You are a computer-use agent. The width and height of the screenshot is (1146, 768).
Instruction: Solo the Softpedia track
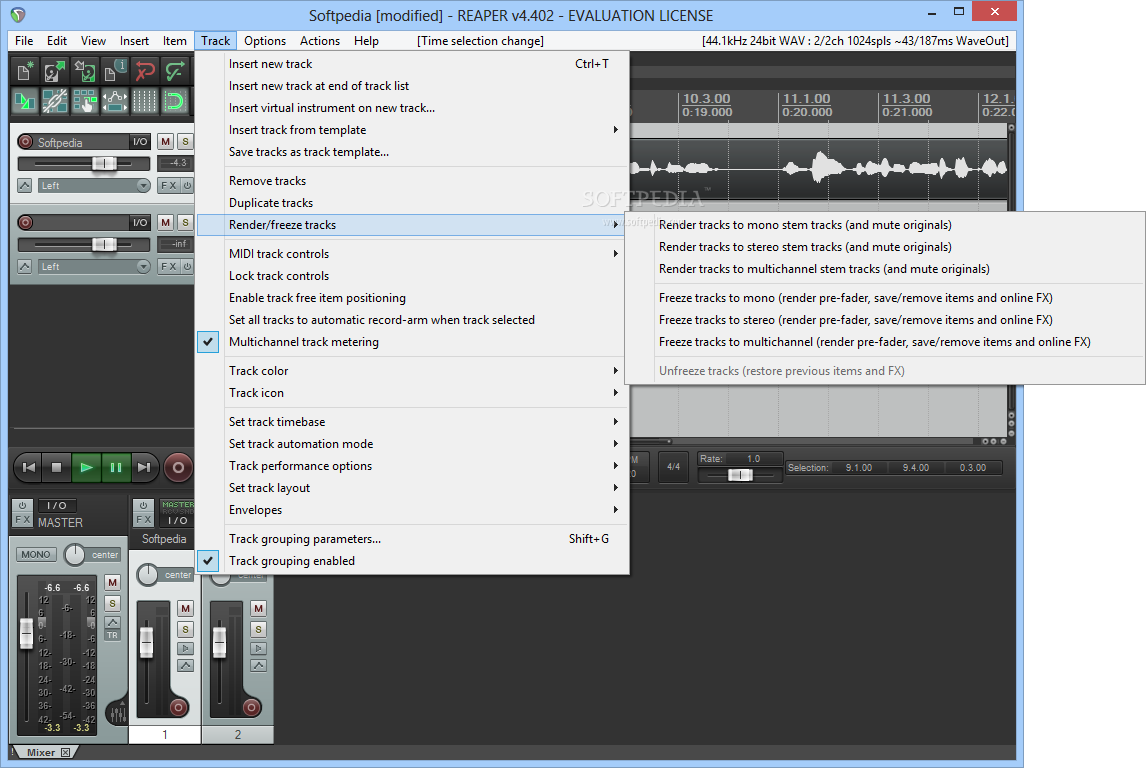tap(186, 142)
